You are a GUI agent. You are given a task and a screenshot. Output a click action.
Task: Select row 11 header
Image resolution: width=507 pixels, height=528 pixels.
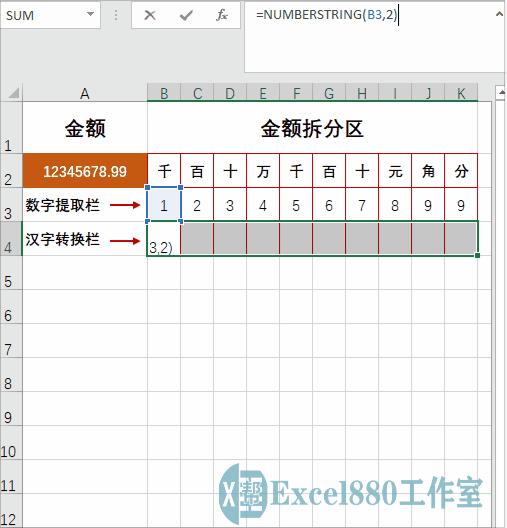coord(11,477)
